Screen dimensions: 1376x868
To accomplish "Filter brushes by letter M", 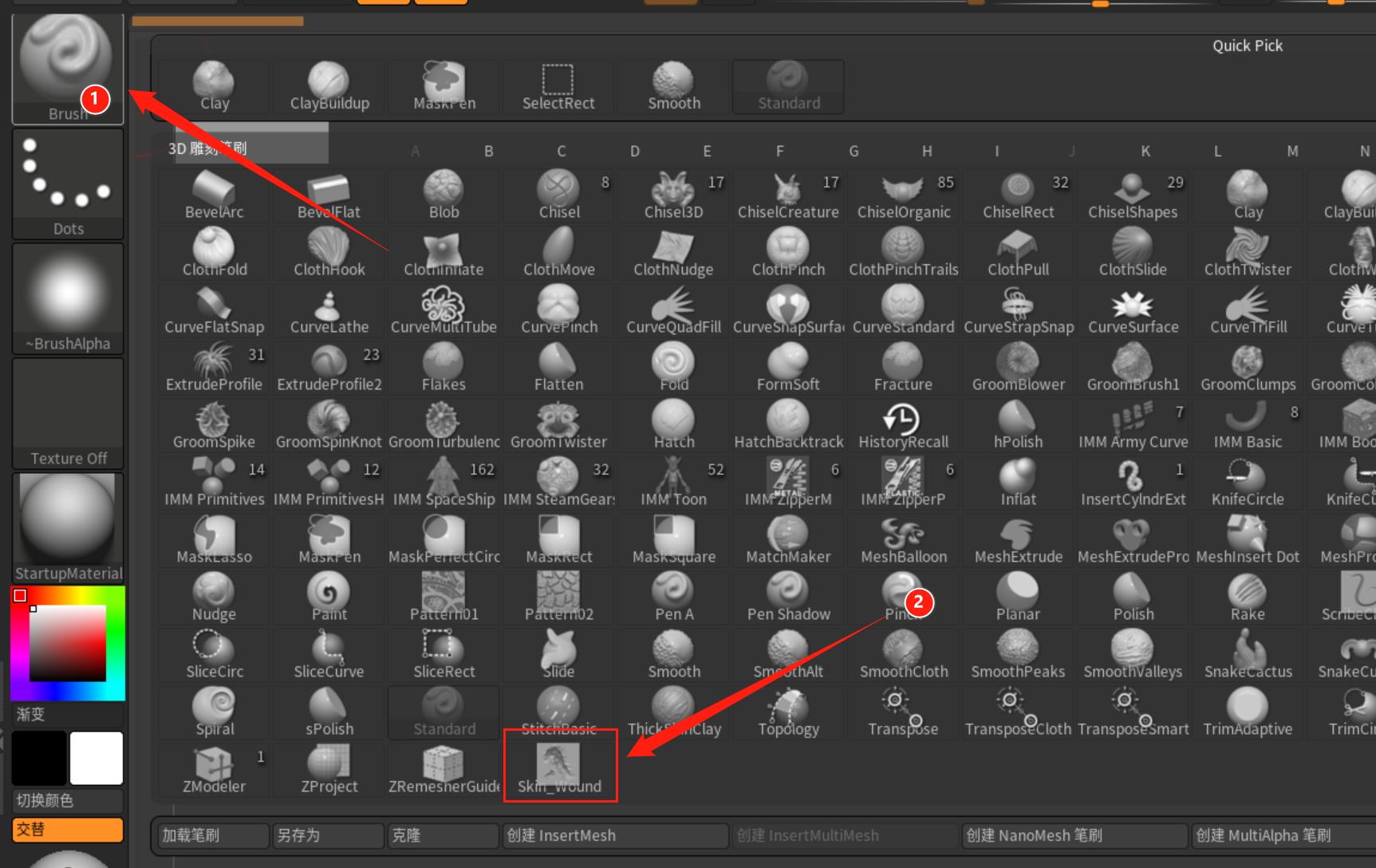I will [x=1292, y=151].
